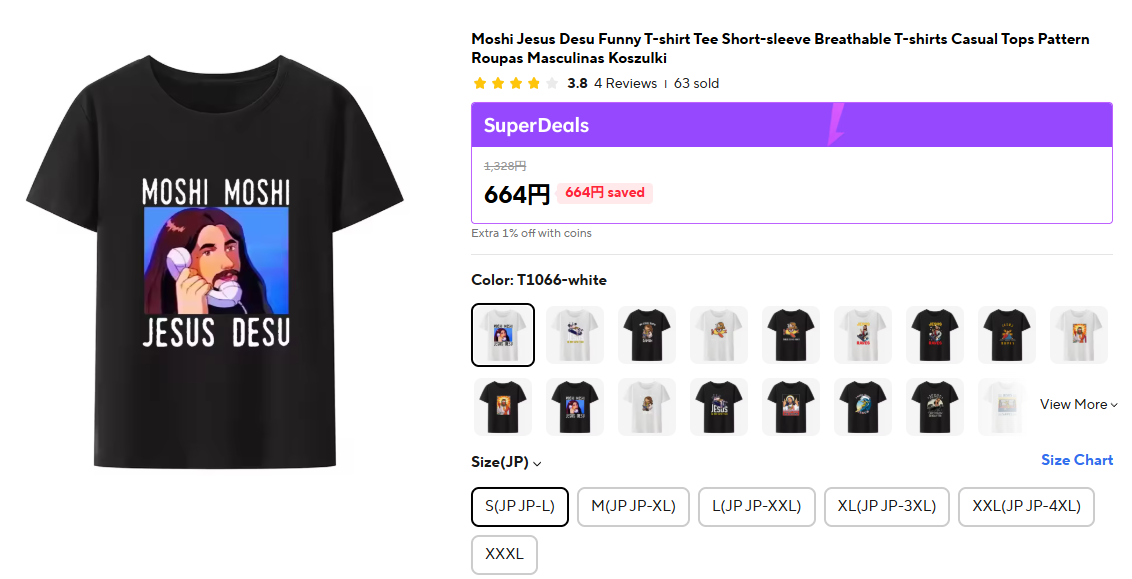Choose the black Moshi Moshi shirt swatch
This screenshot has height=579, width=1132.
[575, 407]
